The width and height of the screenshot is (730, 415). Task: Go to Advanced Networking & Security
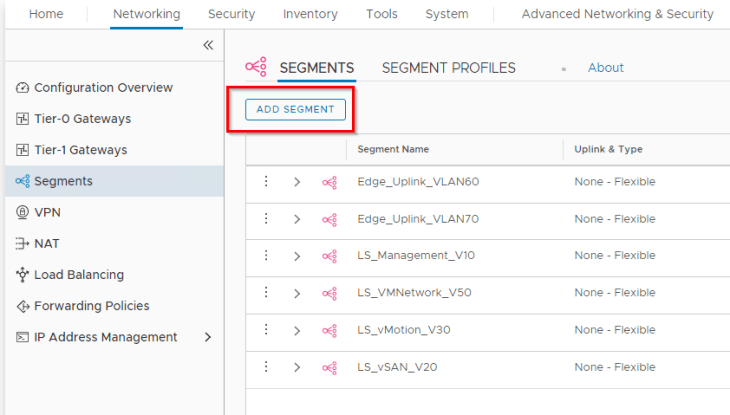pyautogui.click(x=617, y=14)
